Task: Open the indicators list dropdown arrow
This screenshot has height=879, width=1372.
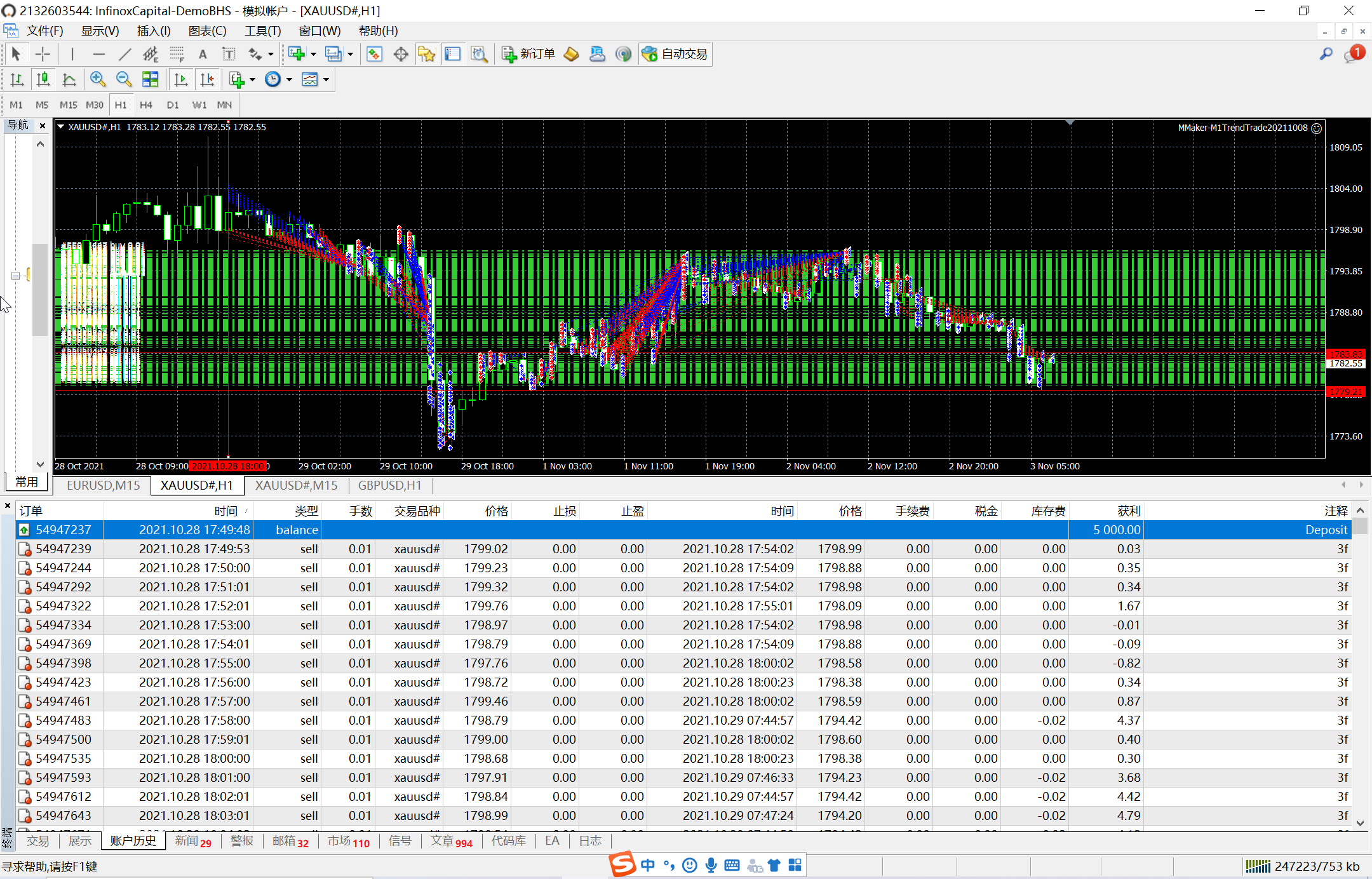Action: pos(252,79)
